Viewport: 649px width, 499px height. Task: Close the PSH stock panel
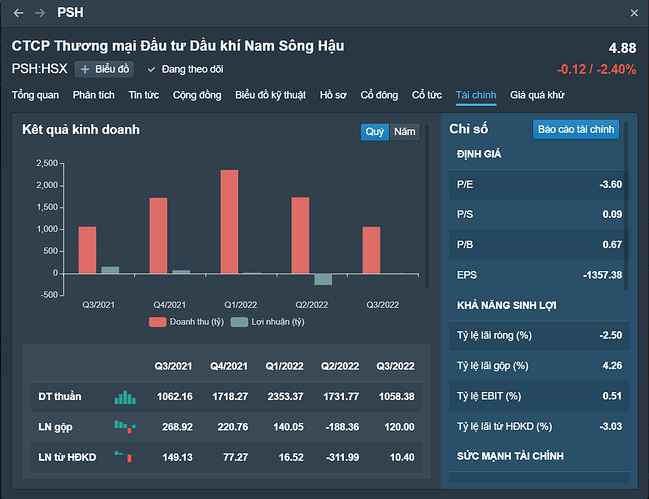tap(634, 13)
